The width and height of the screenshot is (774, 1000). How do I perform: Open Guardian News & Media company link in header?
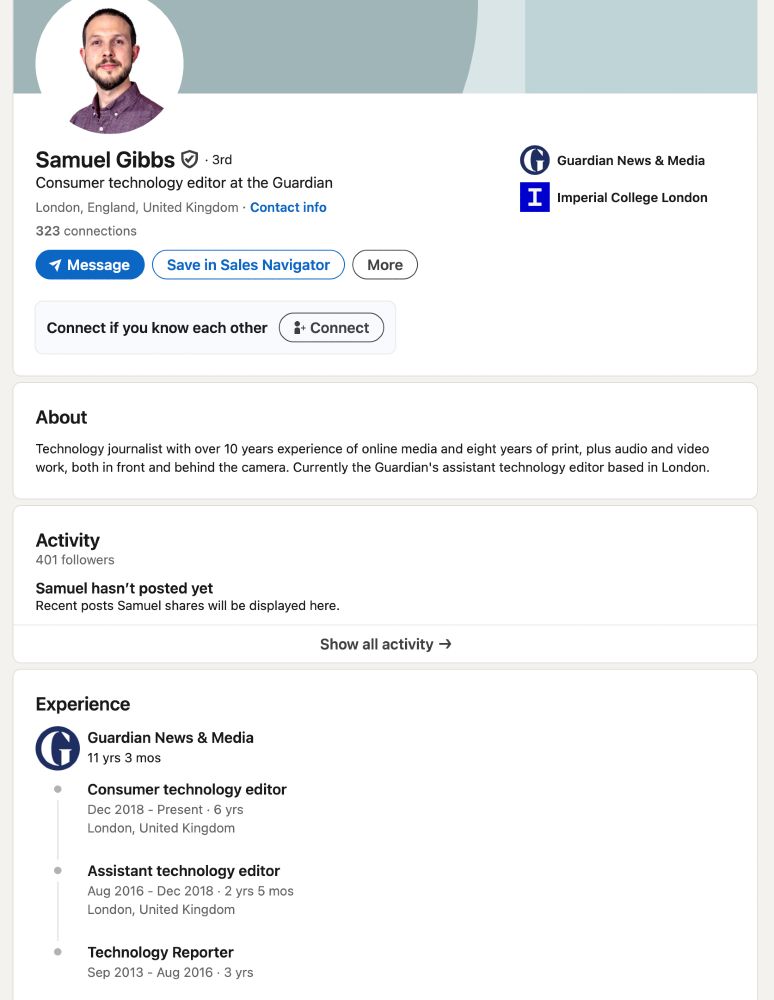pyautogui.click(x=631, y=161)
